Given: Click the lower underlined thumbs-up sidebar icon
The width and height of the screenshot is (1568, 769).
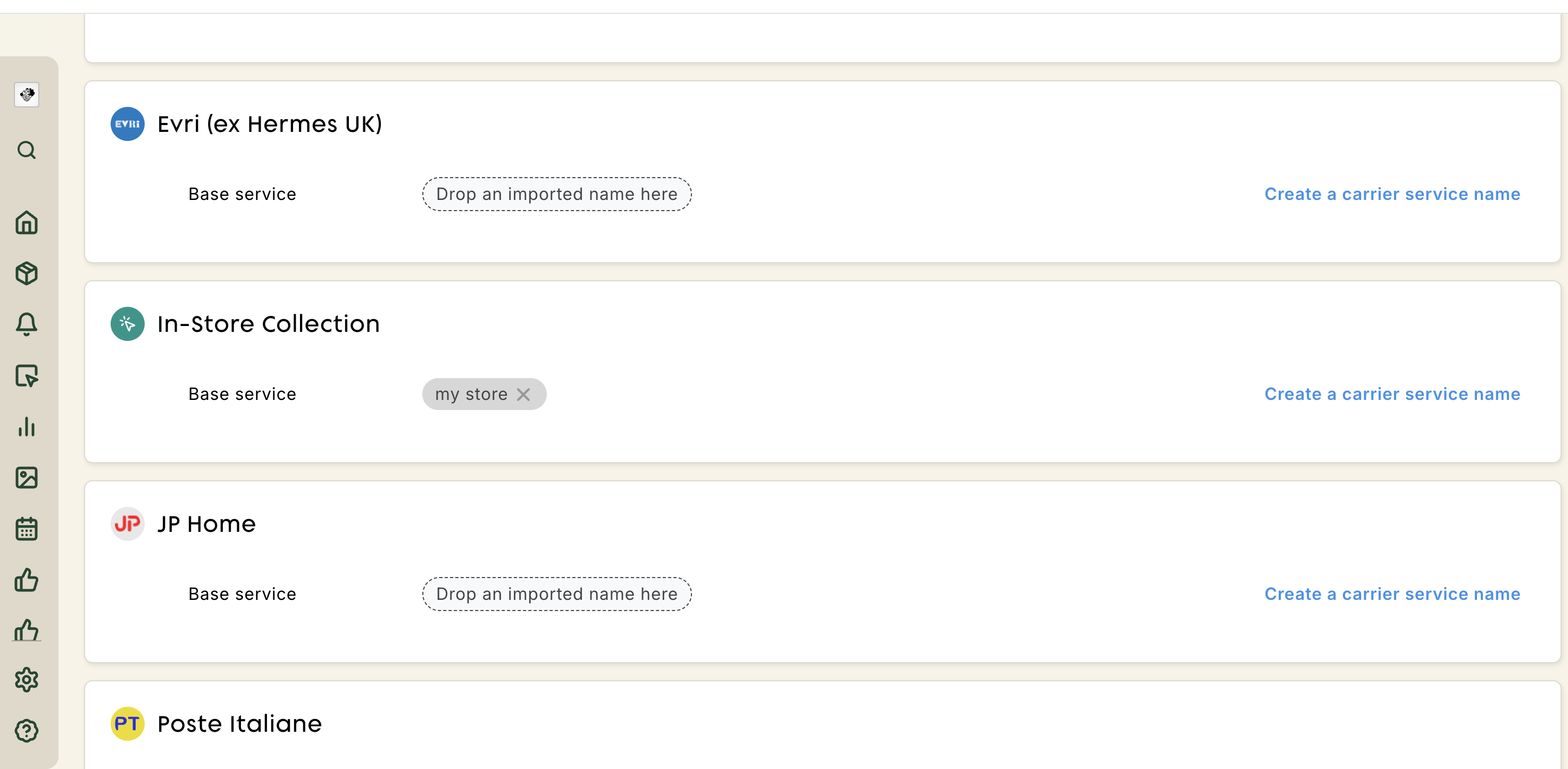Looking at the screenshot, I should coord(26,630).
